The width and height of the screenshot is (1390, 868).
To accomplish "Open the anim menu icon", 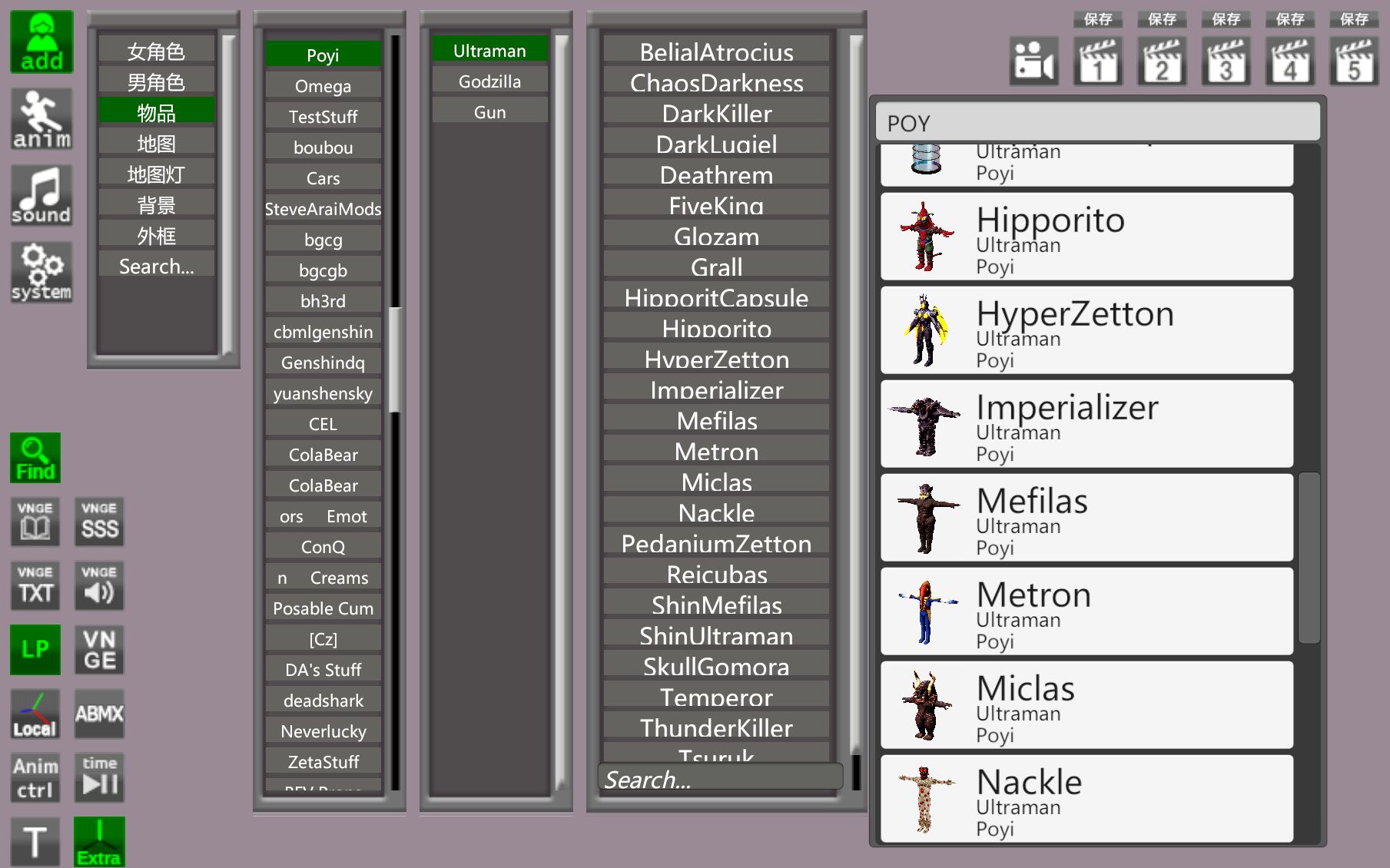I will 41,119.
